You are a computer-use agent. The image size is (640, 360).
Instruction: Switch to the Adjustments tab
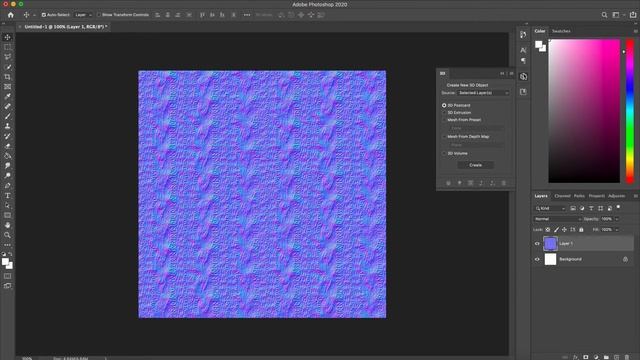point(616,196)
